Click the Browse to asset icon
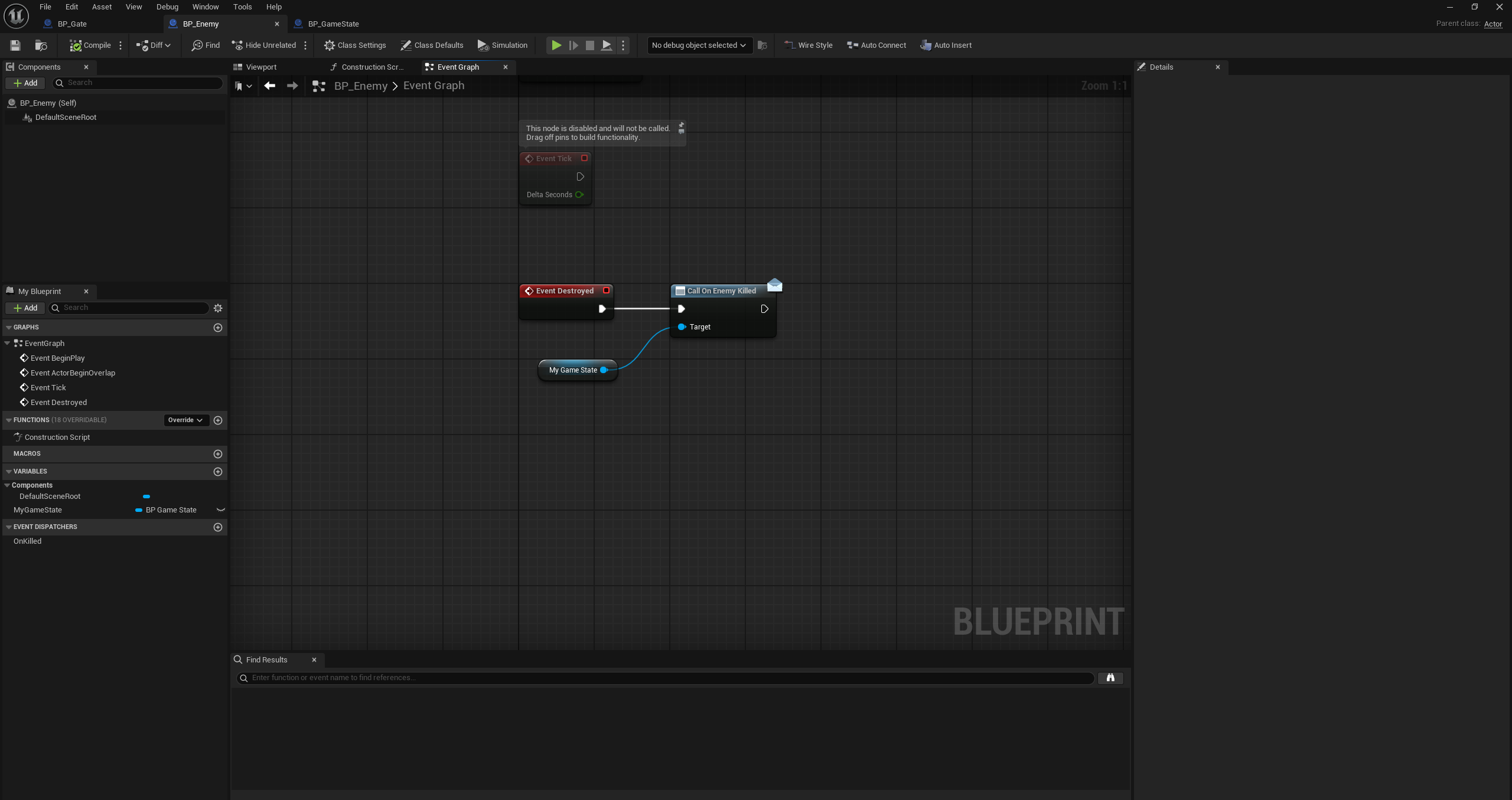The width and height of the screenshot is (1512, 800). coord(41,45)
